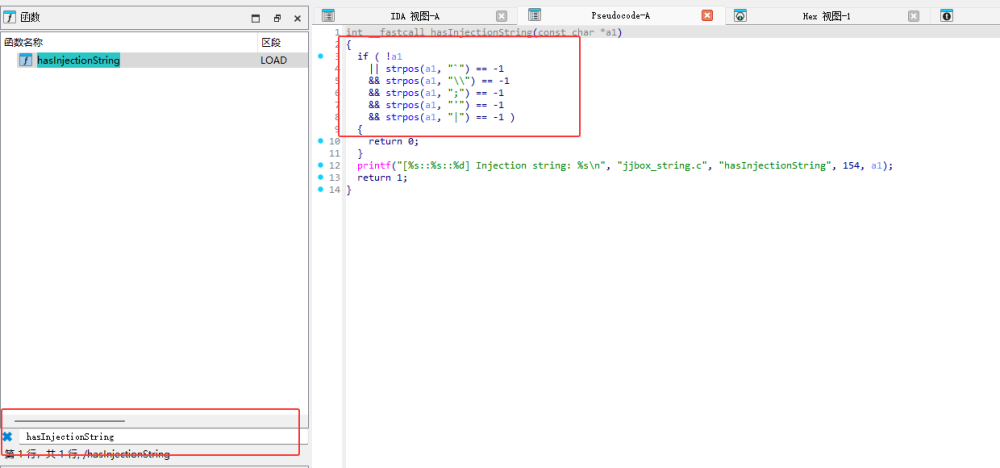Click the 函数 panel title icon
This screenshot has width=1000, height=468.
tap(9, 17)
